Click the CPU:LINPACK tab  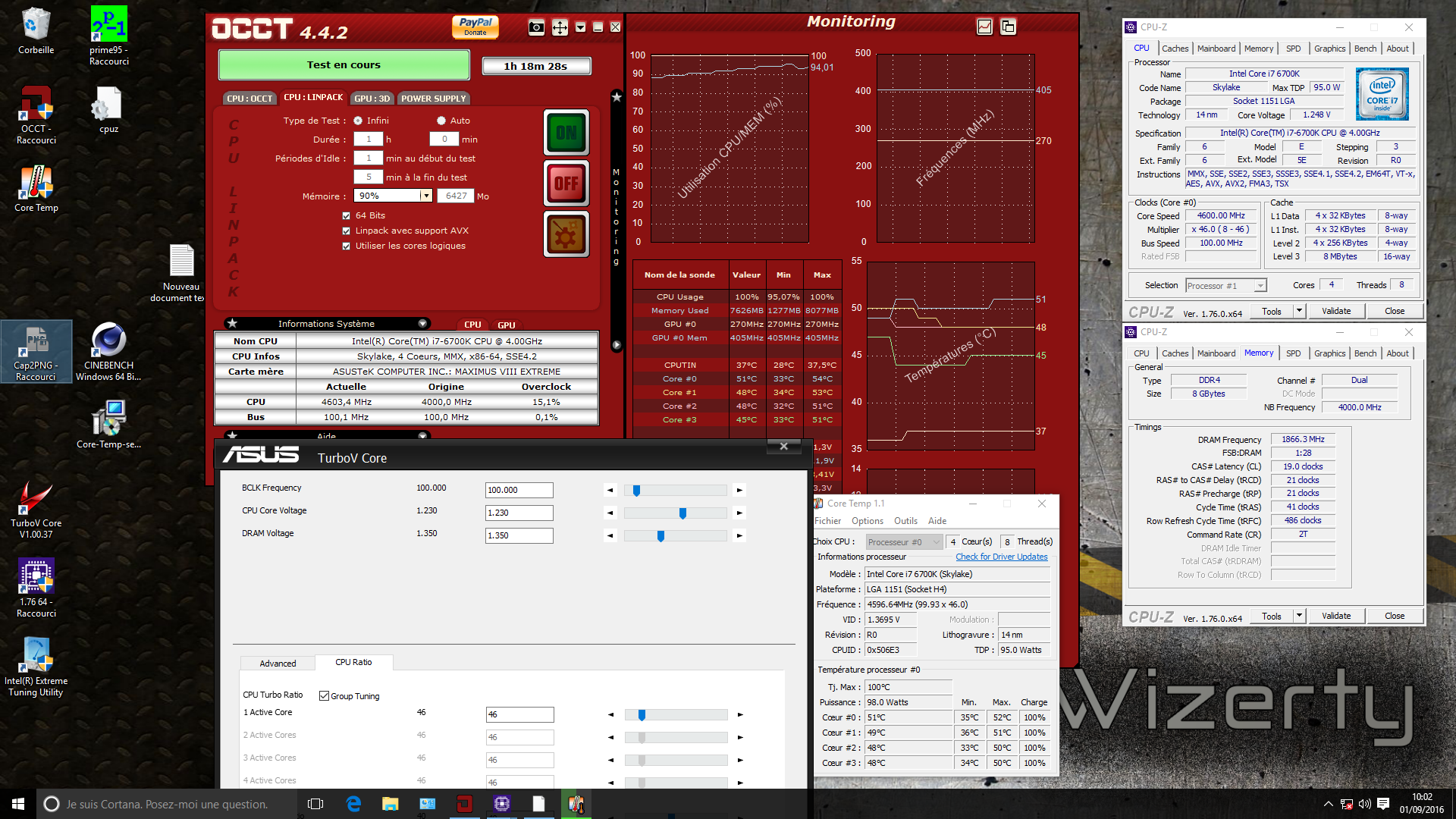point(313,97)
